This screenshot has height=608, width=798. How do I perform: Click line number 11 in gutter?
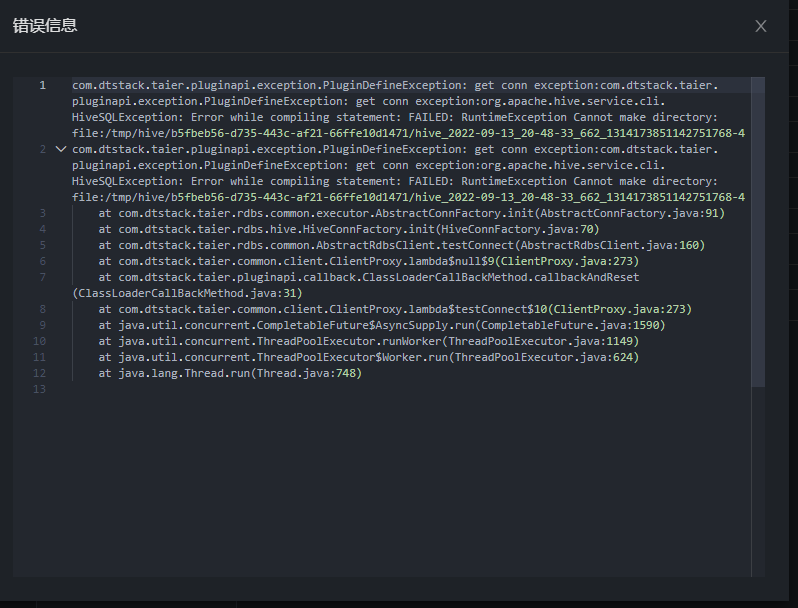click(x=40, y=357)
